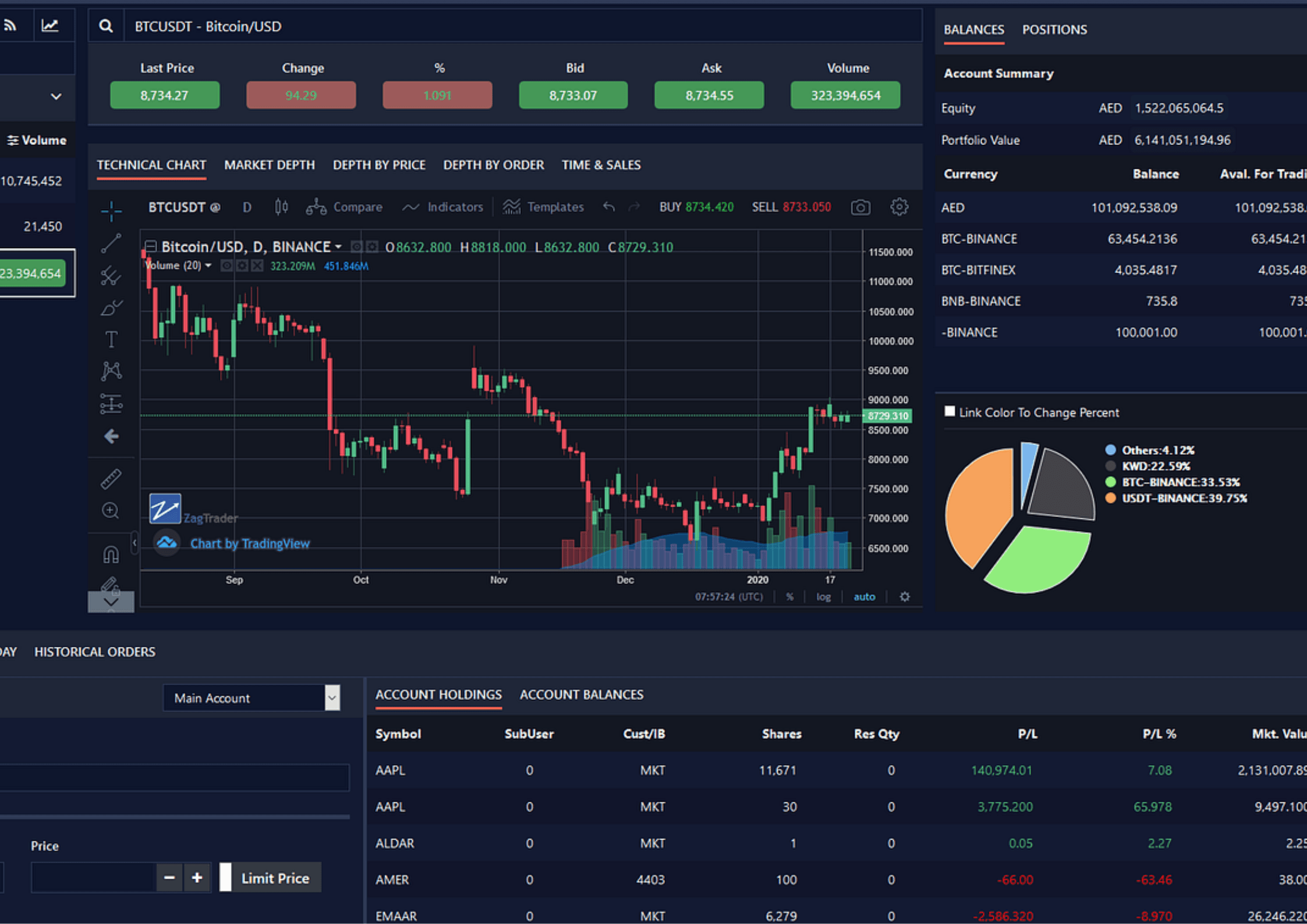
Task: Open Bitcoin/USD series dropdown arrow
Action: (x=338, y=247)
